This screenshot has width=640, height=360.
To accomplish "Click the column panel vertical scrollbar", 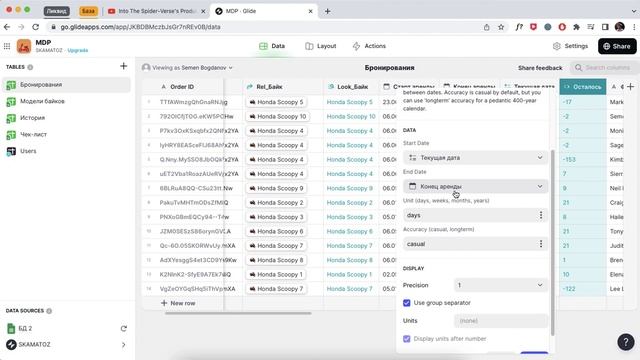I will [553, 242].
